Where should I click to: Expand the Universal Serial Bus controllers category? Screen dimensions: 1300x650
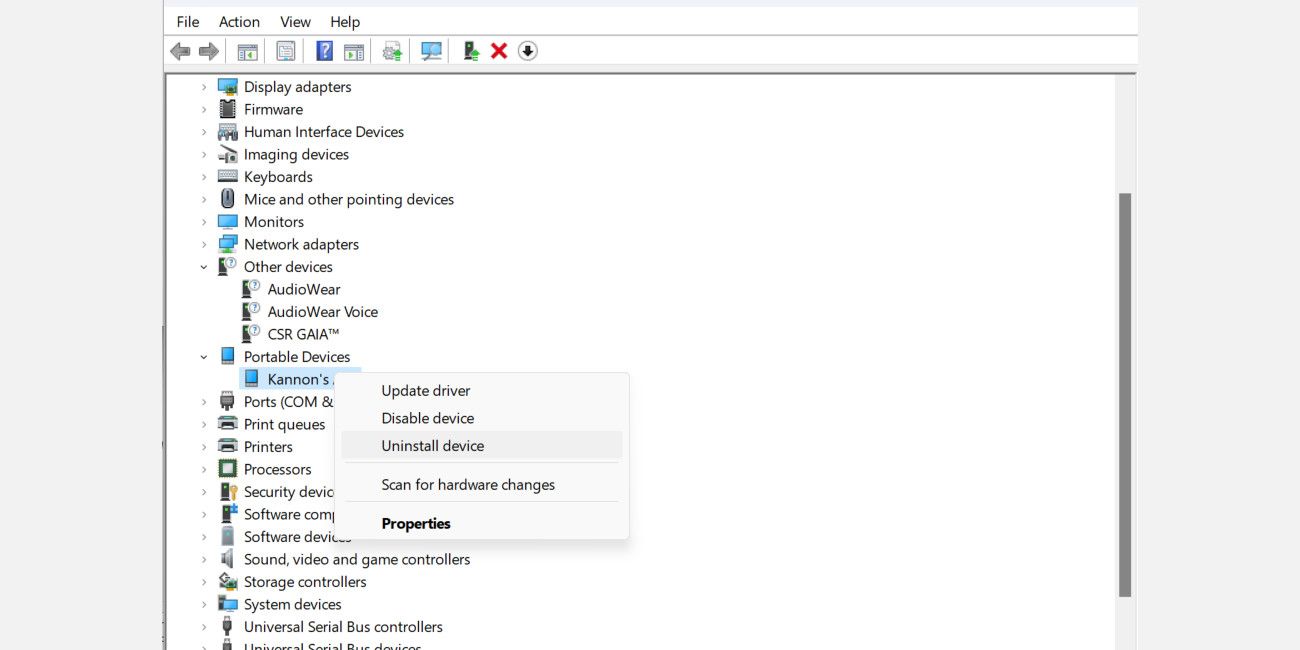coord(204,626)
